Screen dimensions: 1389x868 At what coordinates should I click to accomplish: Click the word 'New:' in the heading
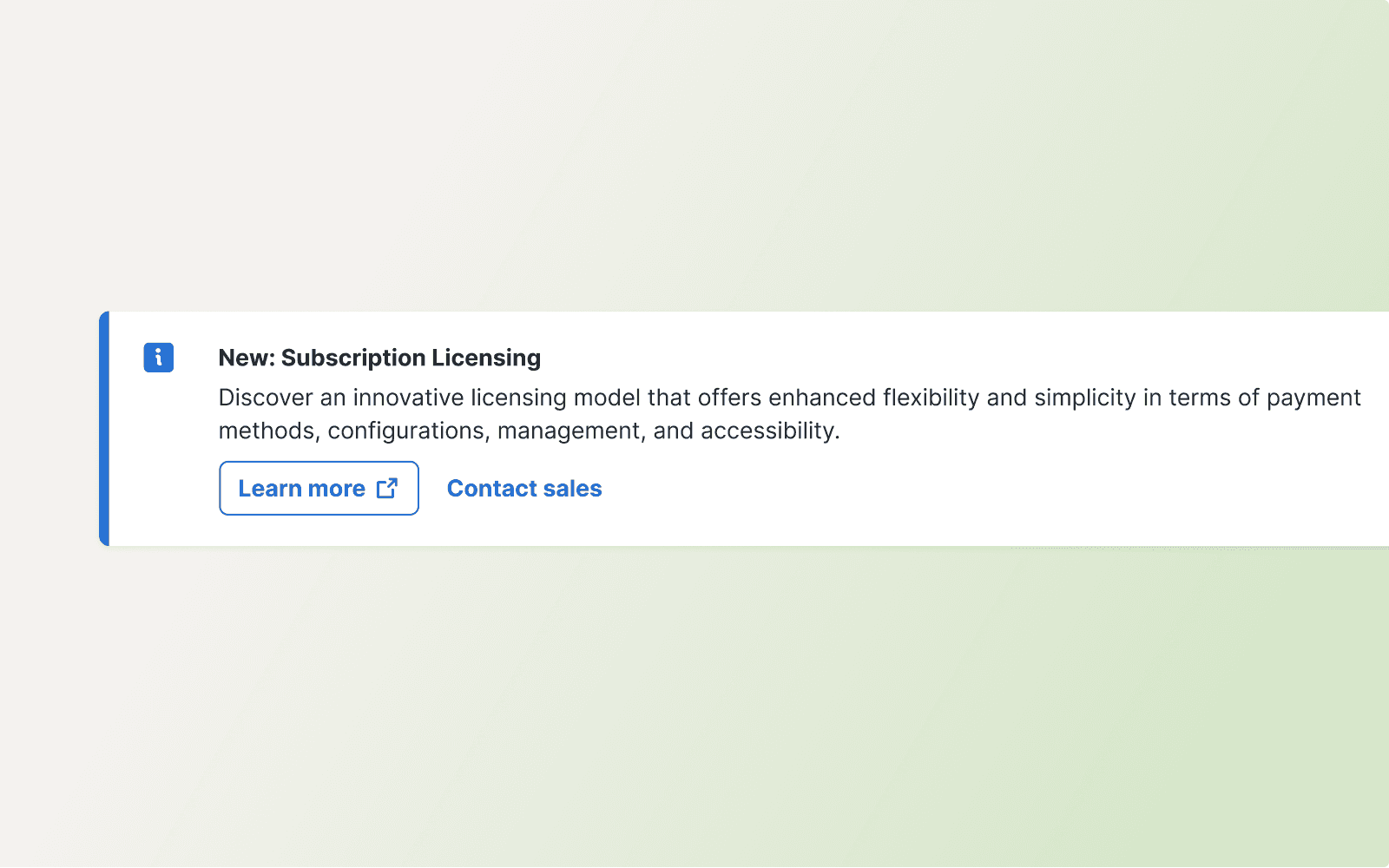point(247,358)
